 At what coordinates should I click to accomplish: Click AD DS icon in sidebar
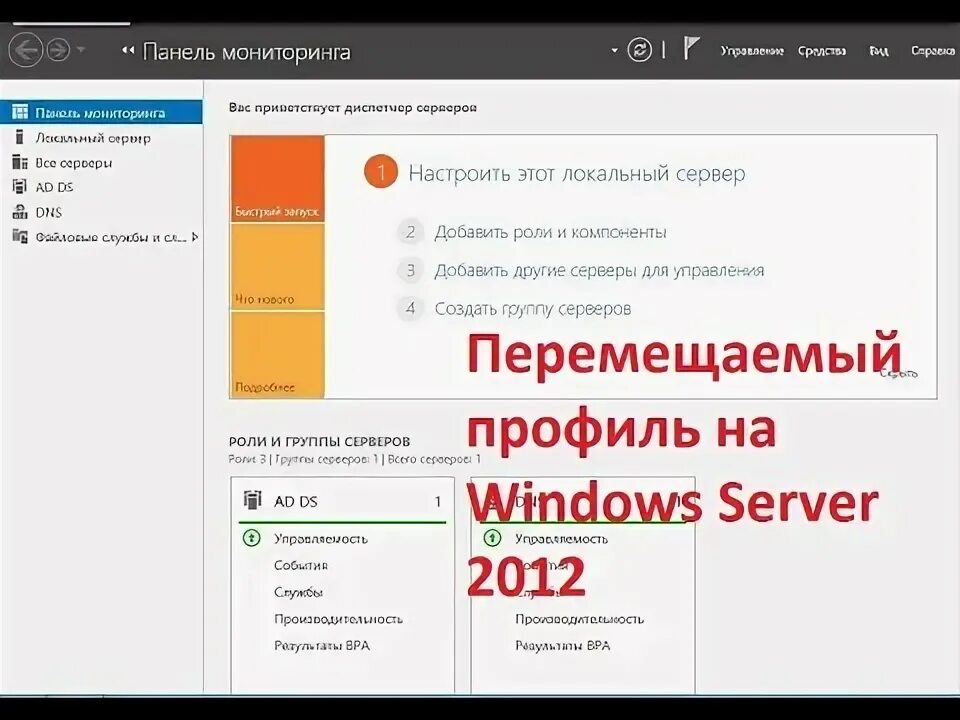[20, 187]
